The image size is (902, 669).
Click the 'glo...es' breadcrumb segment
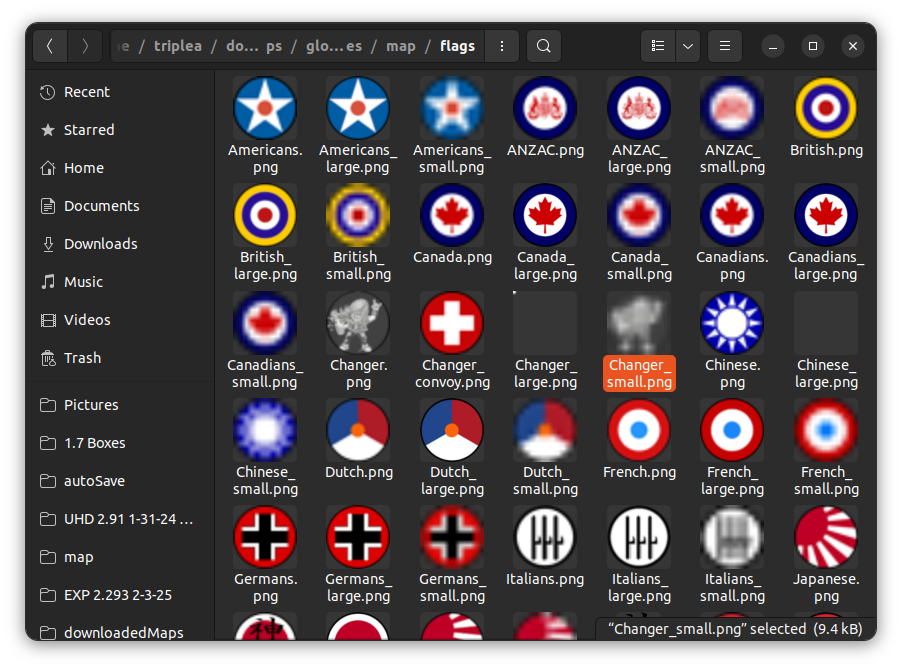(334, 46)
